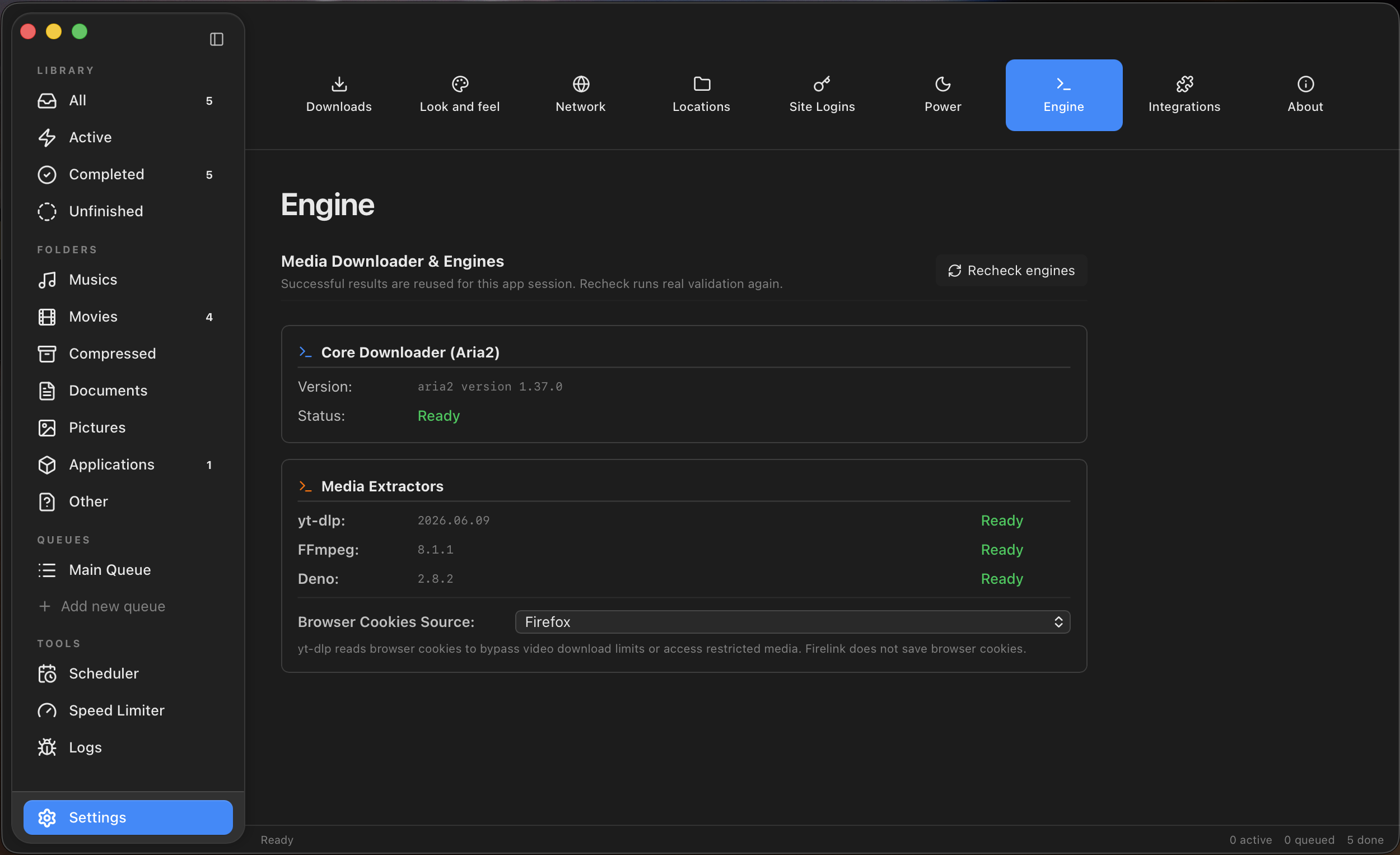Click the plus icon for new queue

[45, 606]
